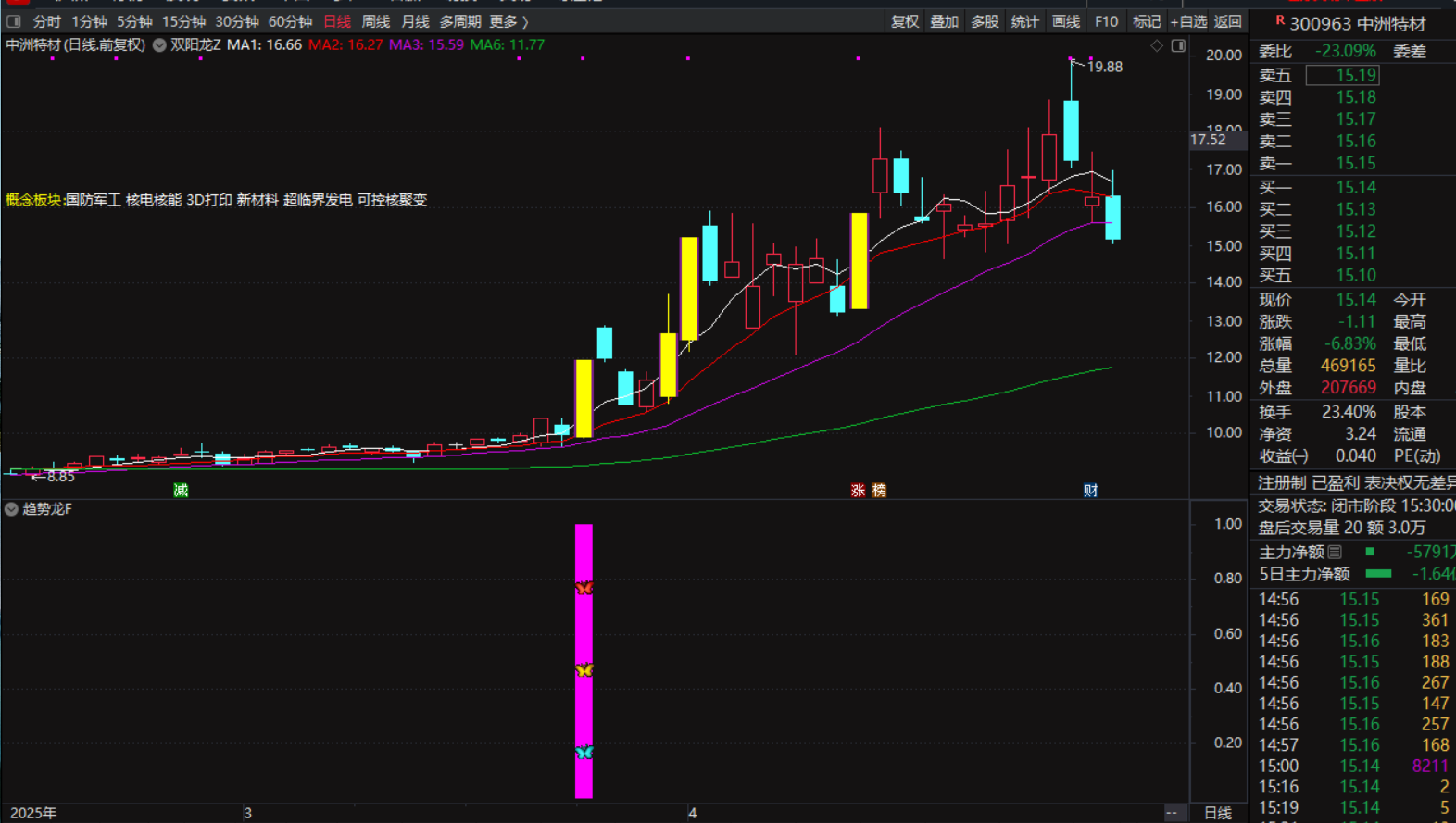Click the 画线 draw line button

tap(1065, 21)
